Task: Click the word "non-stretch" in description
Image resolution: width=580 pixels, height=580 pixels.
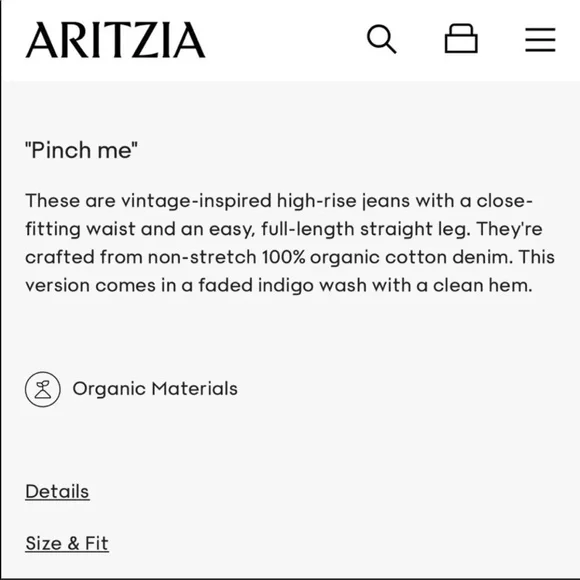Action: coord(202,257)
